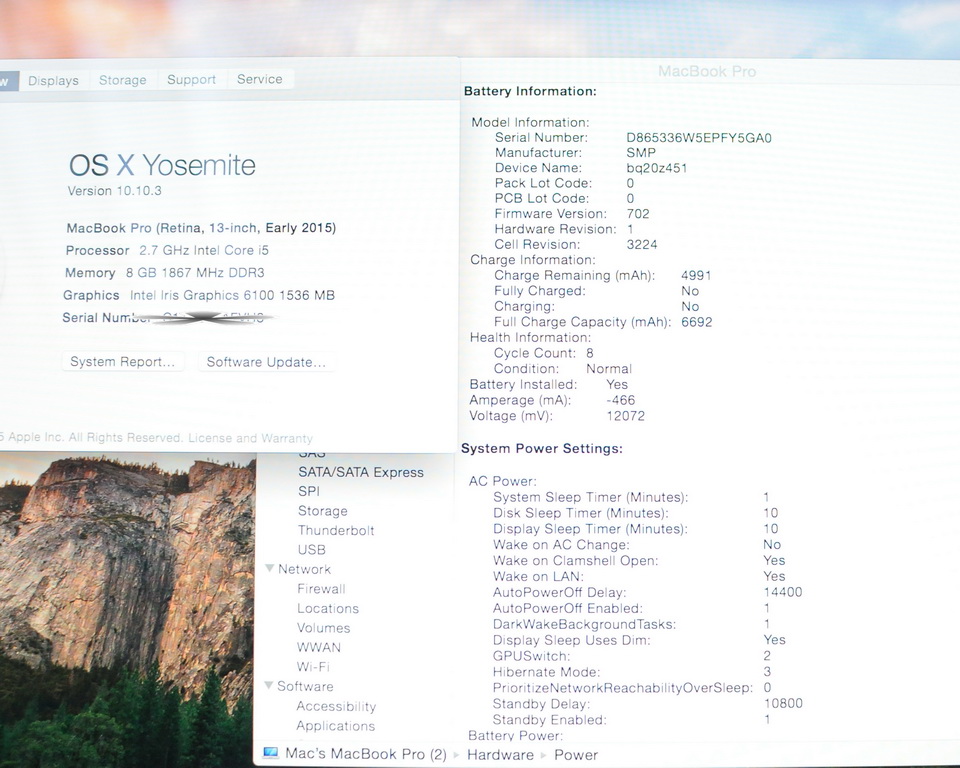960x768 pixels.
Task: Select Firewall under Network
Action: [321, 589]
